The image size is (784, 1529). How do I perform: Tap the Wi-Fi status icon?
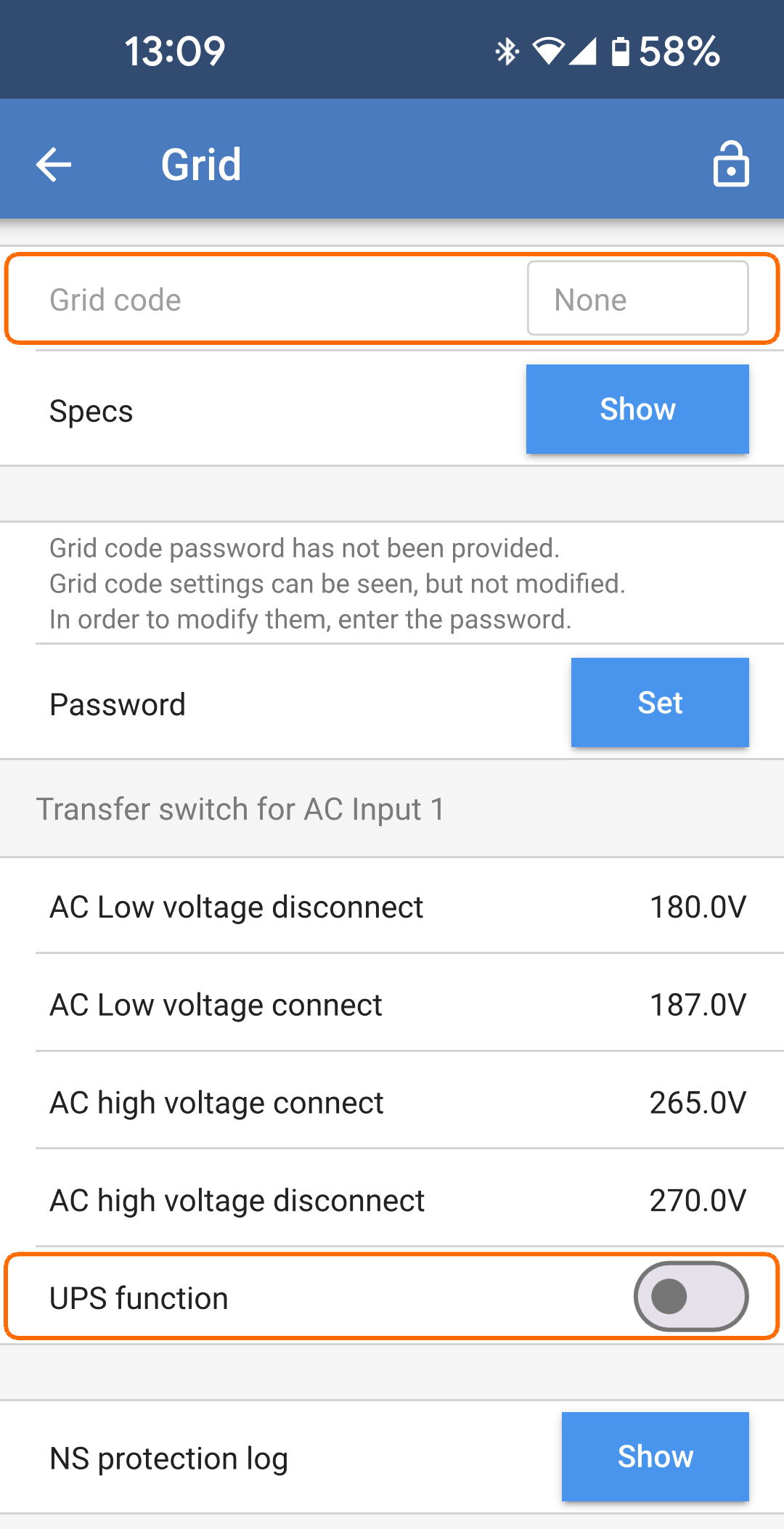(x=548, y=52)
